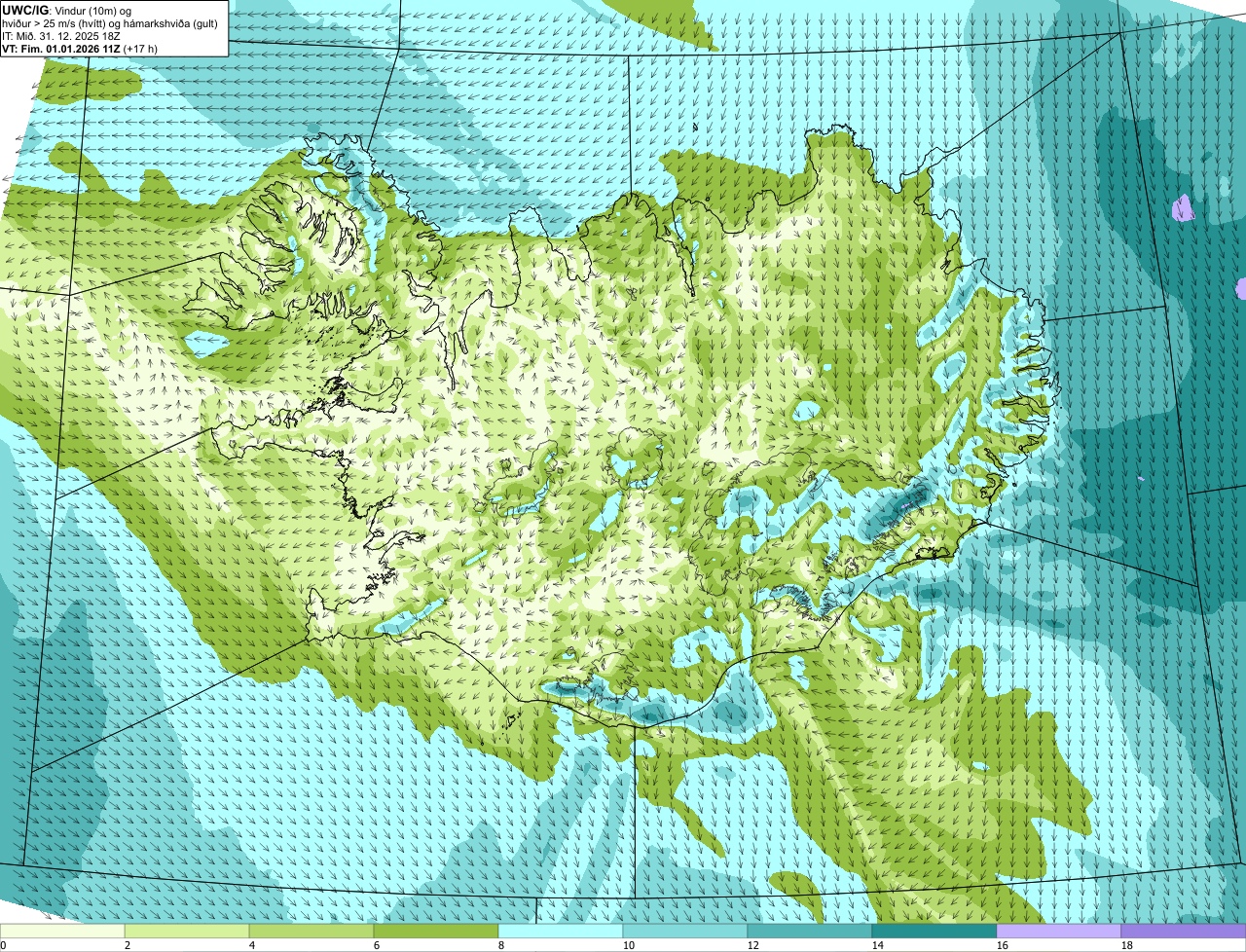Click the "14" scale label
The height and width of the screenshot is (952, 1246).
point(877,945)
